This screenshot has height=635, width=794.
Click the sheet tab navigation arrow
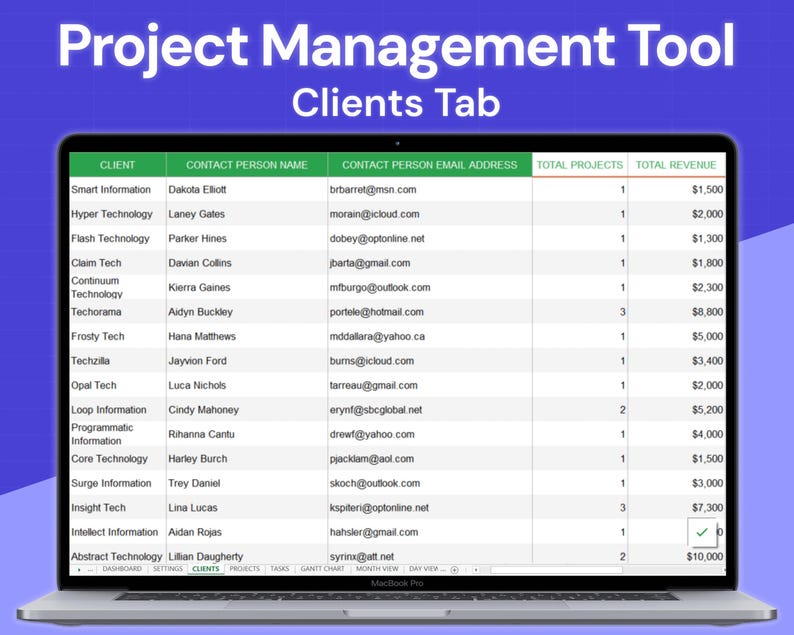79,570
